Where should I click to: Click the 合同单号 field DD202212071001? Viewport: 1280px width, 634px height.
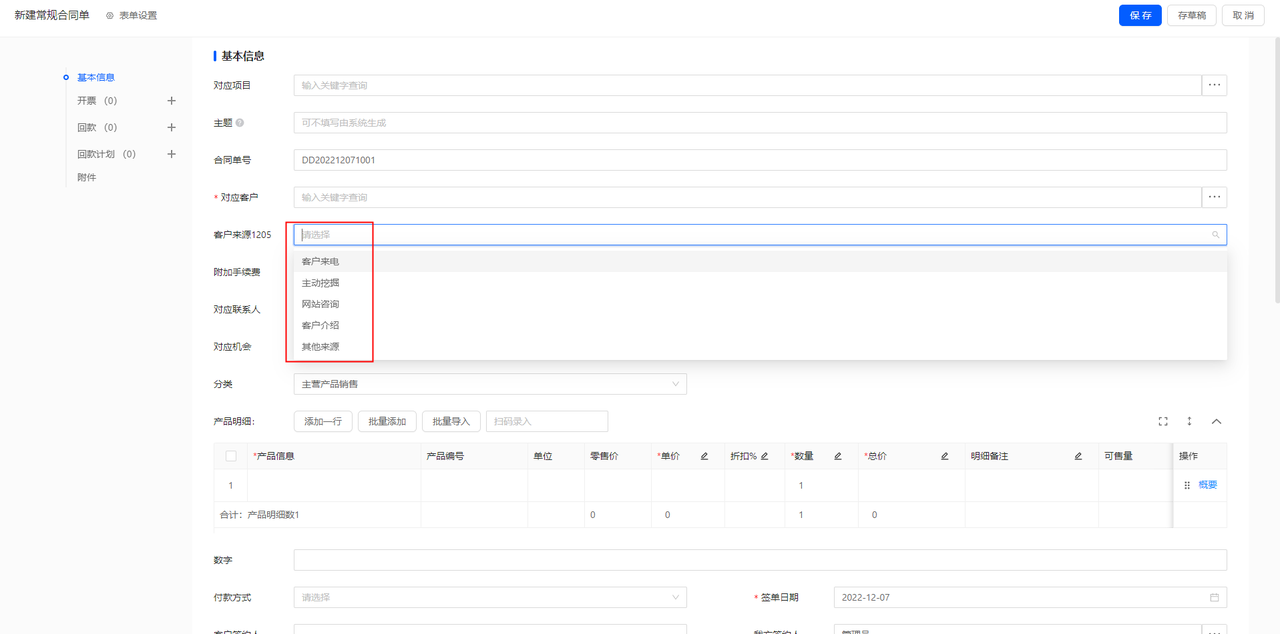pos(760,160)
